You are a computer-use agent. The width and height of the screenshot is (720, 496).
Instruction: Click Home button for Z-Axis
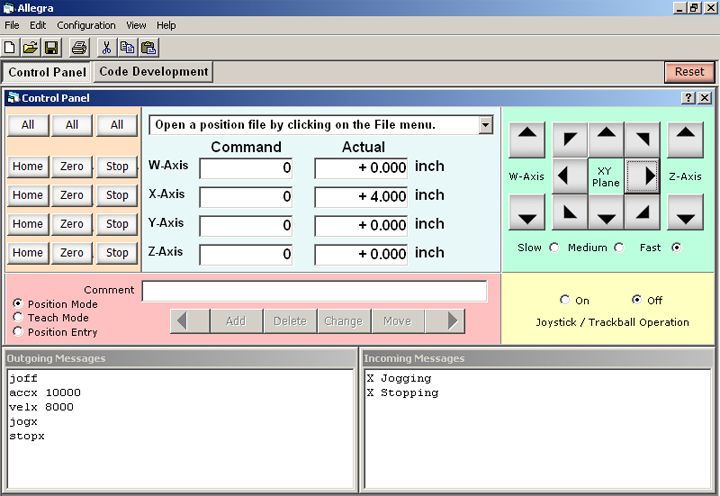28,253
